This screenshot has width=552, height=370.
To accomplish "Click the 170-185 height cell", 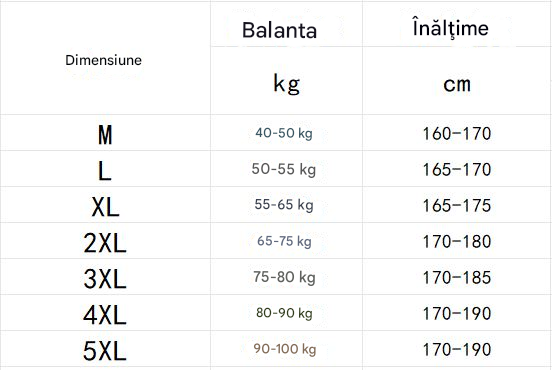I will click(x=457, y=277).
